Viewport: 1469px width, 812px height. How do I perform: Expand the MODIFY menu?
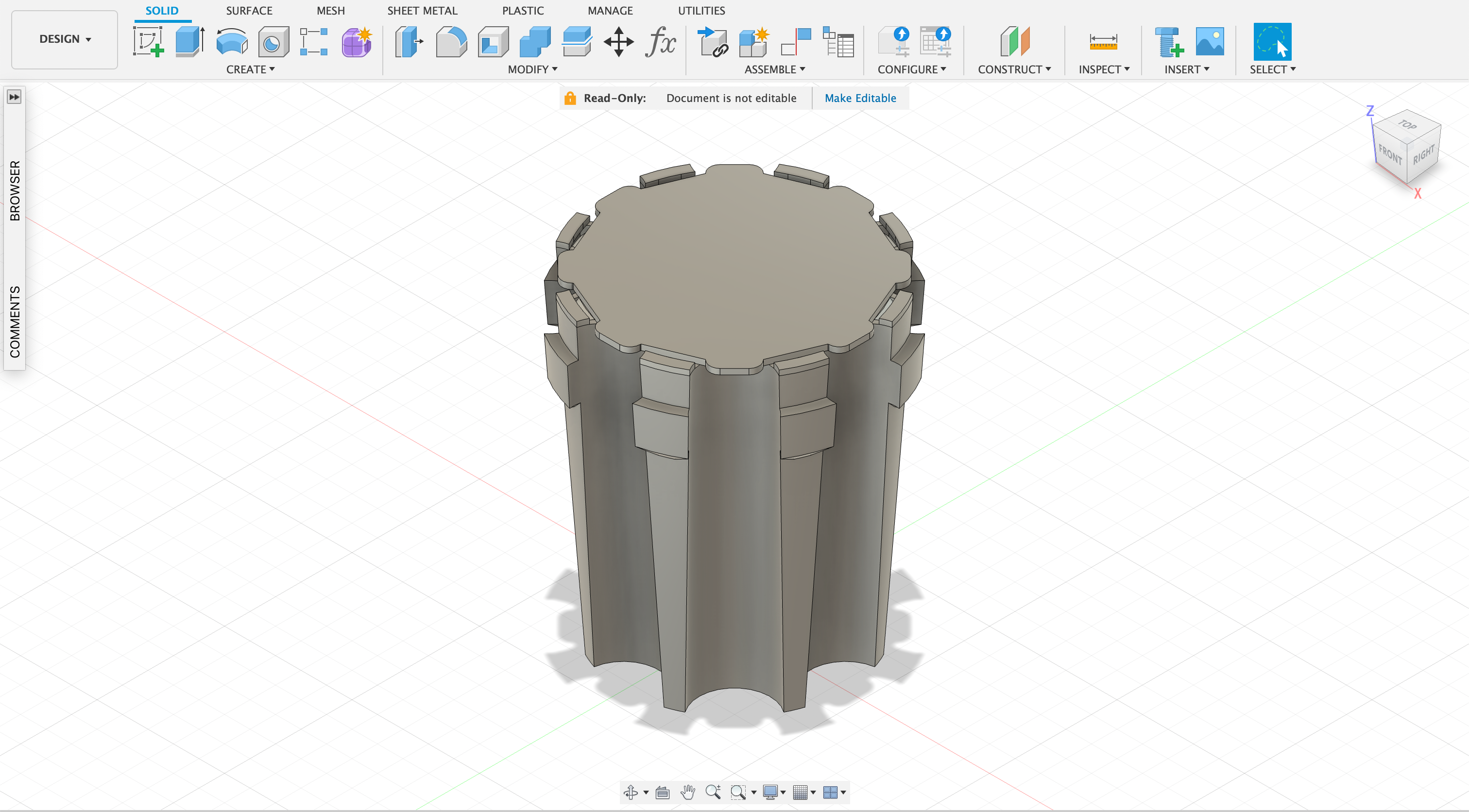532,69
